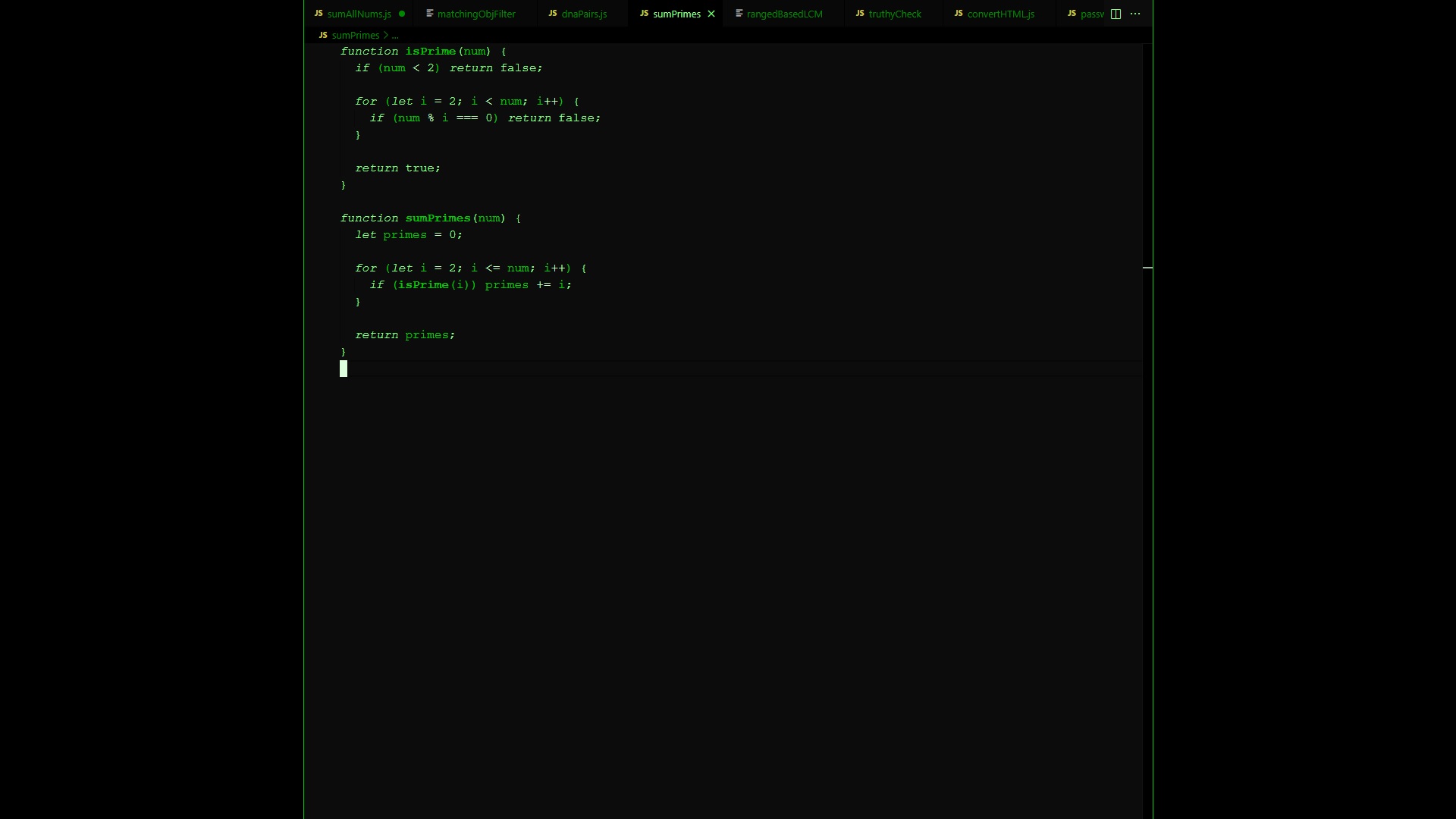Click the JS icon on sumAllNums.js tab
Image resolution: width=1456 pixels, height=819 pixels.
pos(318,14)
